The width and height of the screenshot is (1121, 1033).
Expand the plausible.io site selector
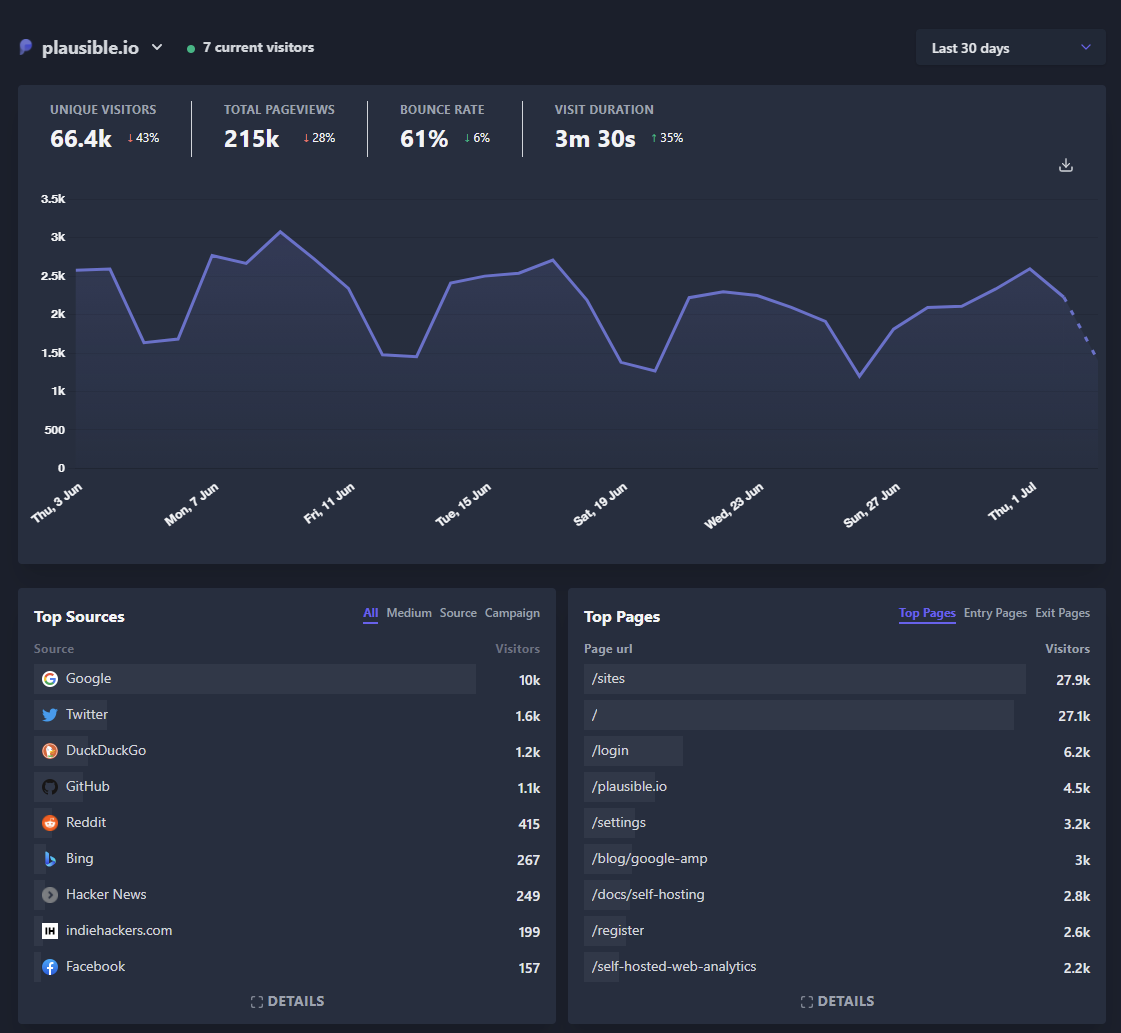click(x=156, y=47)
